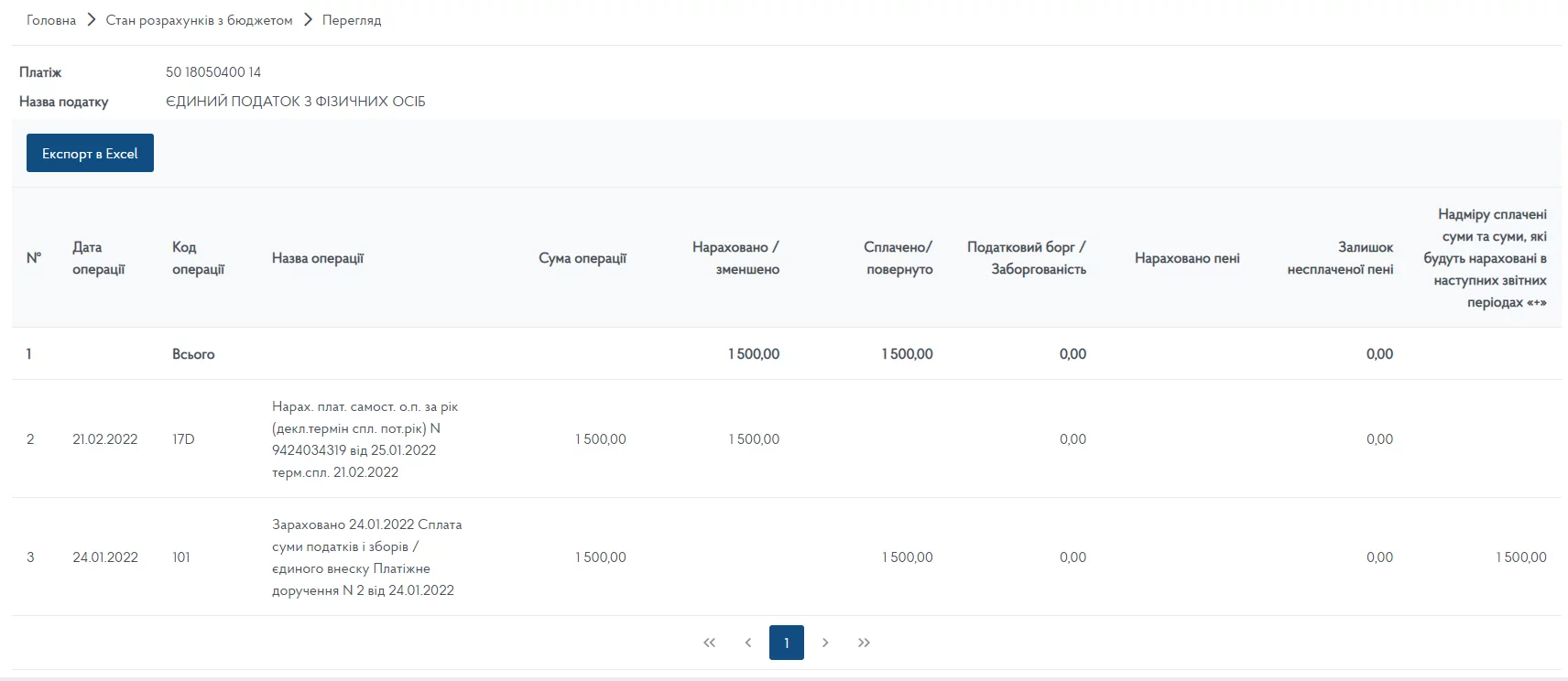Click the Дата операції column header
Image resolution: width=1568 pixels, height=681 pixels.
98,258
